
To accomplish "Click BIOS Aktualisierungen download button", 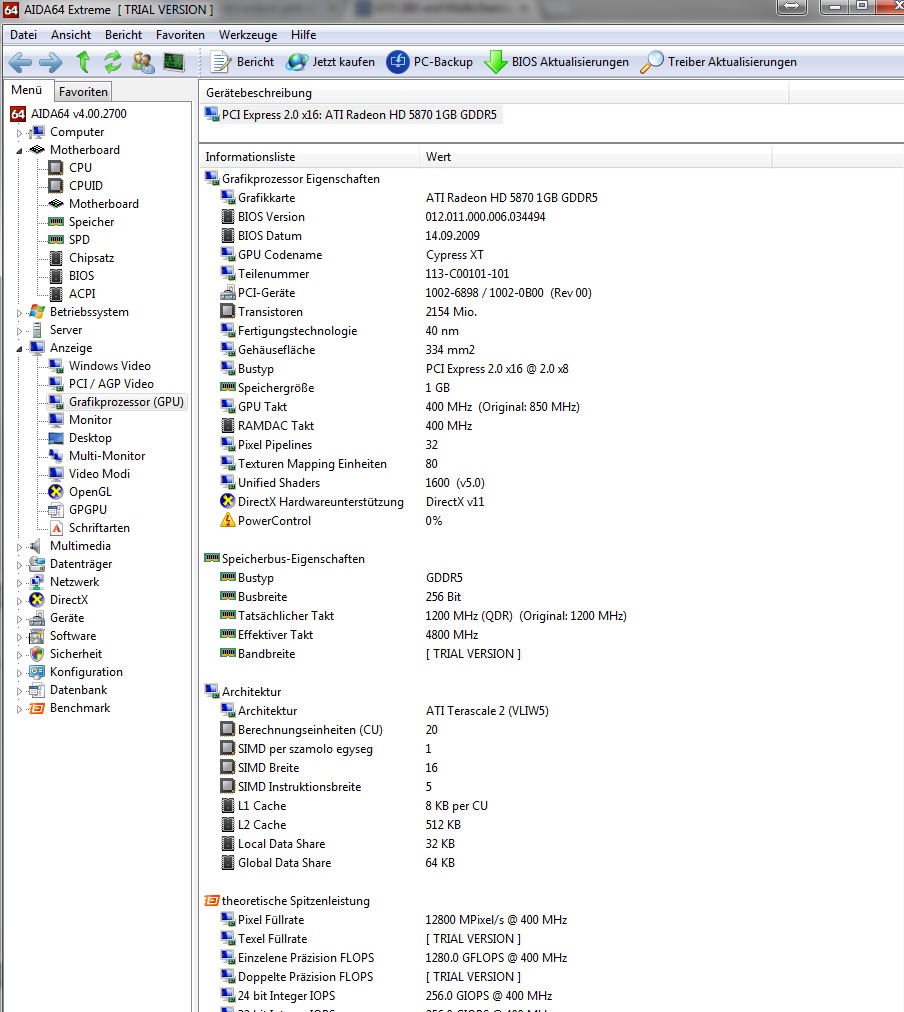I will tap(556, 62).
